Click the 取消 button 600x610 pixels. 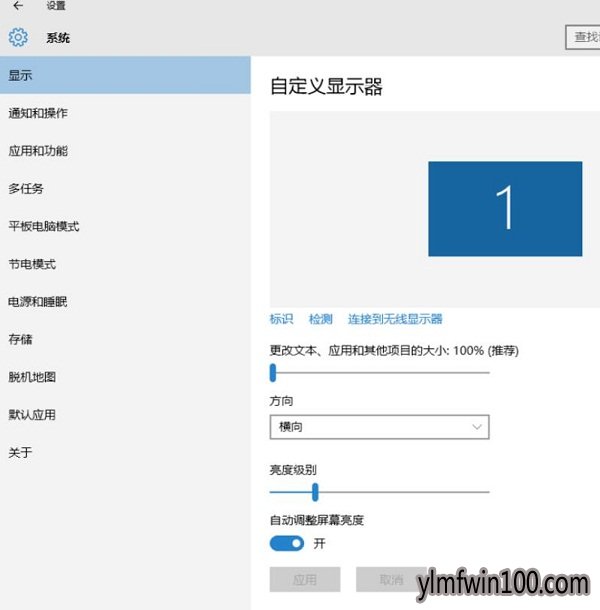pos(391,579)
